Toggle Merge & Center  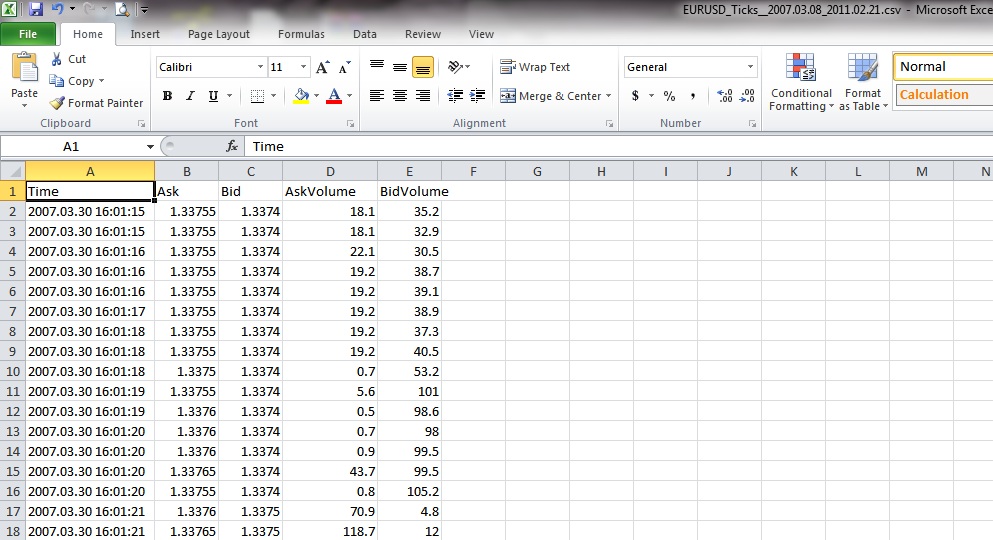point(550,96)
